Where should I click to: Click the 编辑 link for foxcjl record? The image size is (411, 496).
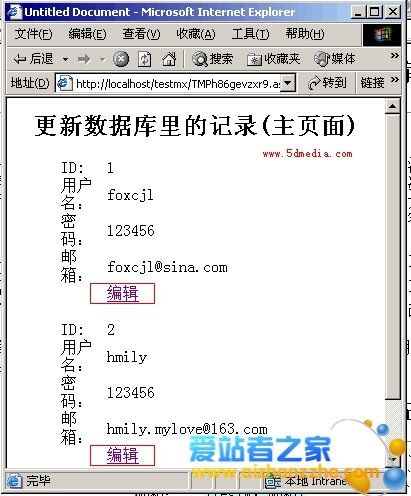122,293
